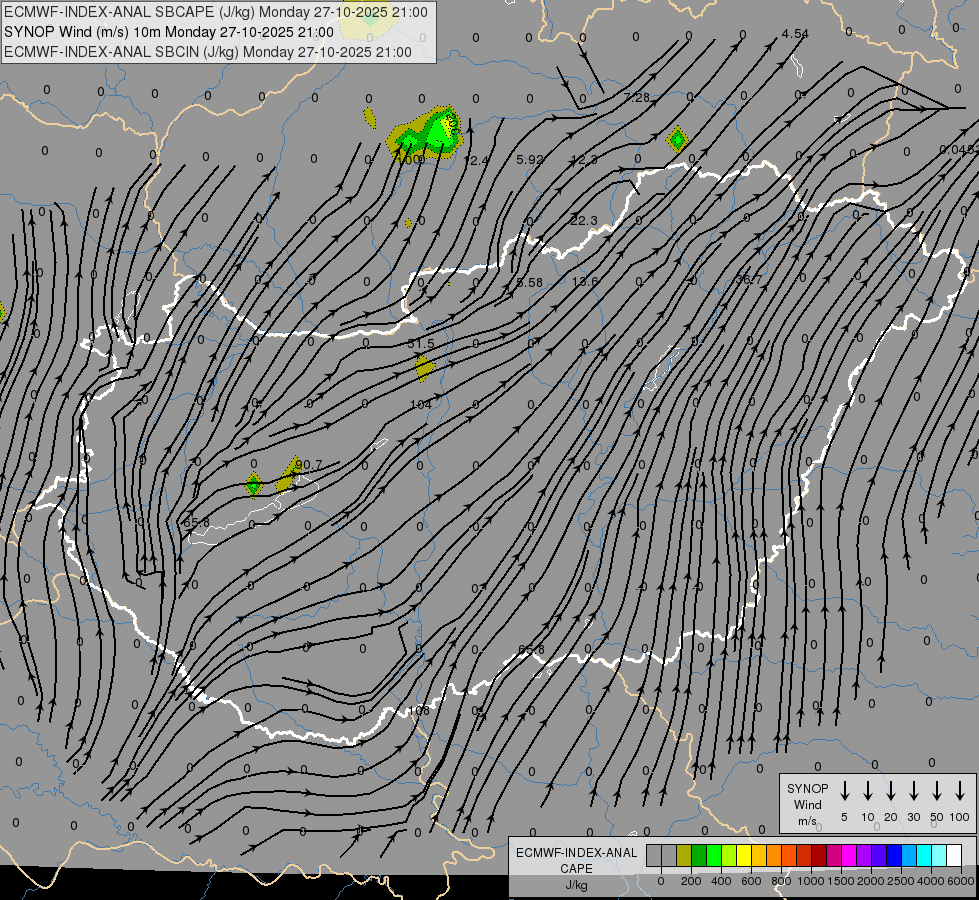Click the 5.92 value on the map
Viewport: 979px width, 900px height.
click(529, 159)
